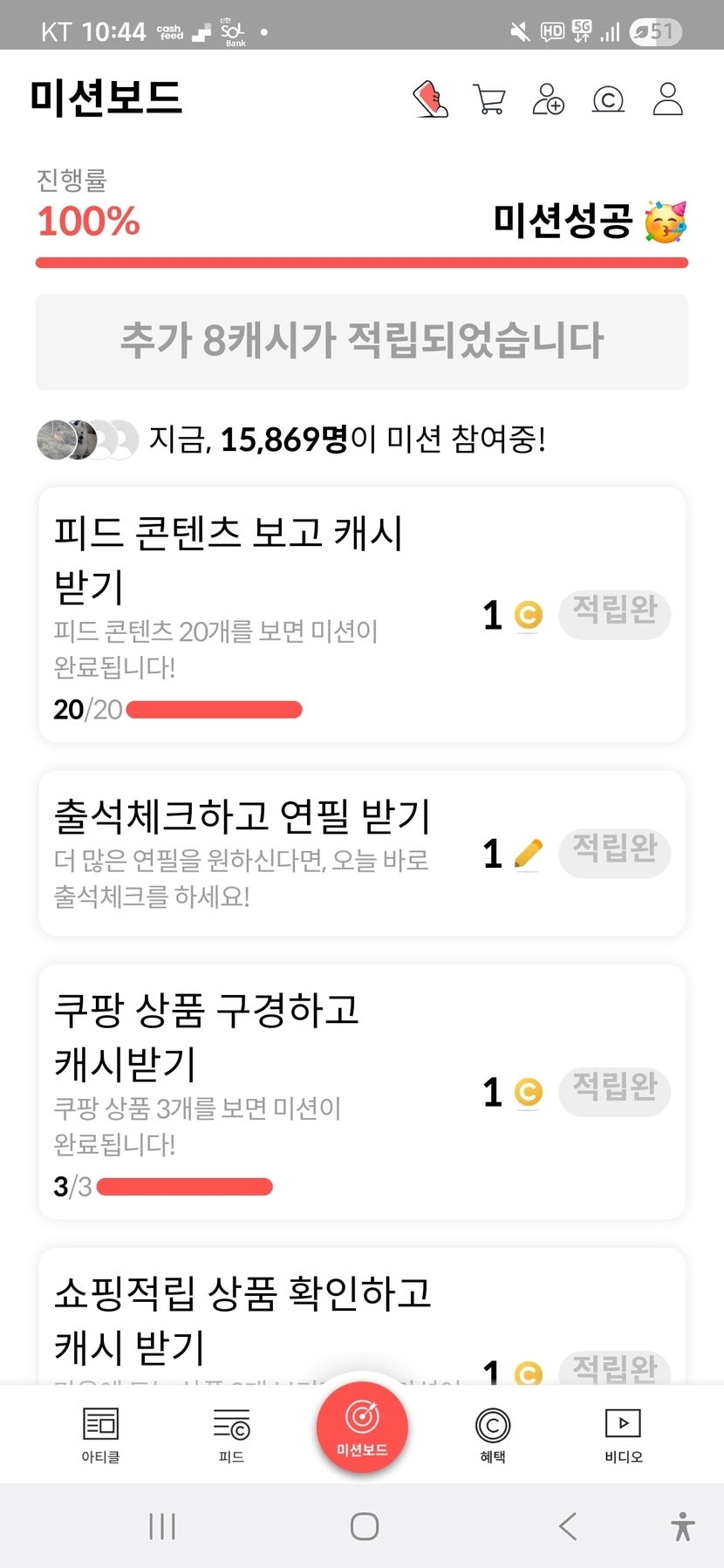724x1568 pixels.
Task: Tap the coin icon on Coupang mission
Action: [x=528, y=1092]
